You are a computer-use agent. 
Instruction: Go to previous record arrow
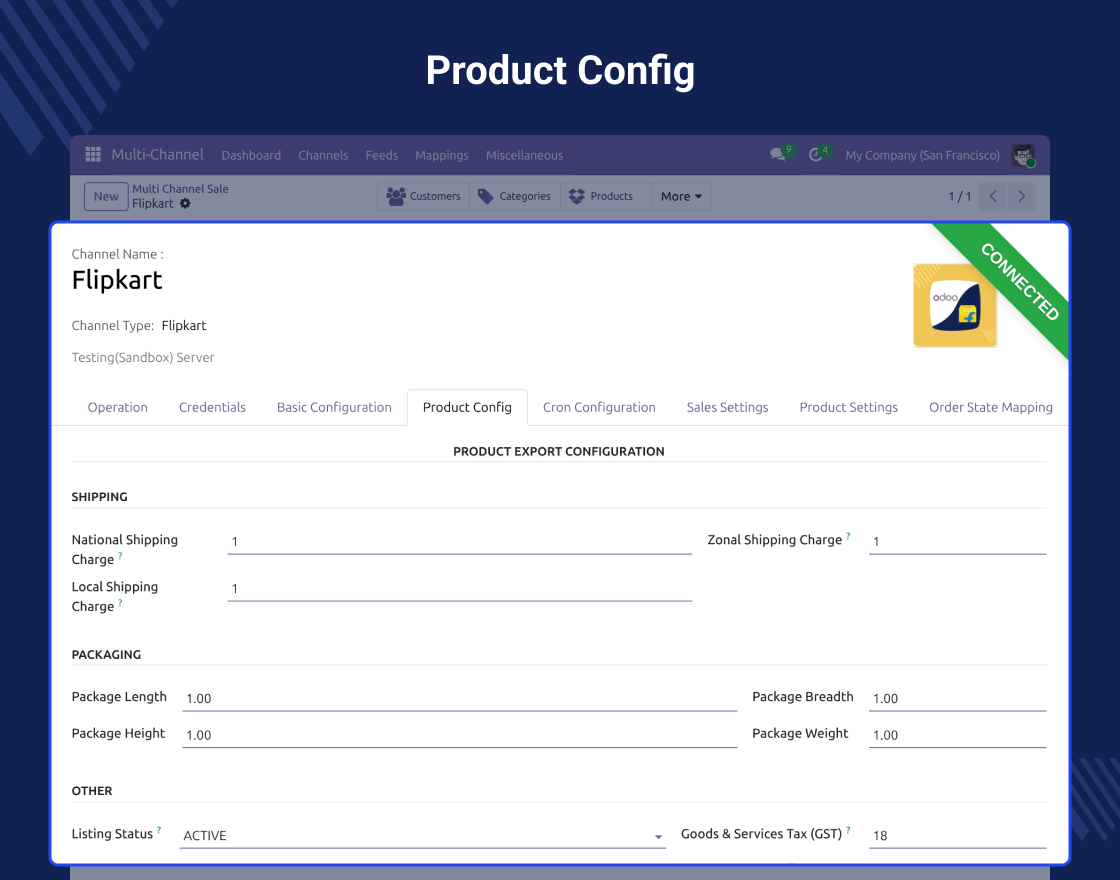click(993, 196)
